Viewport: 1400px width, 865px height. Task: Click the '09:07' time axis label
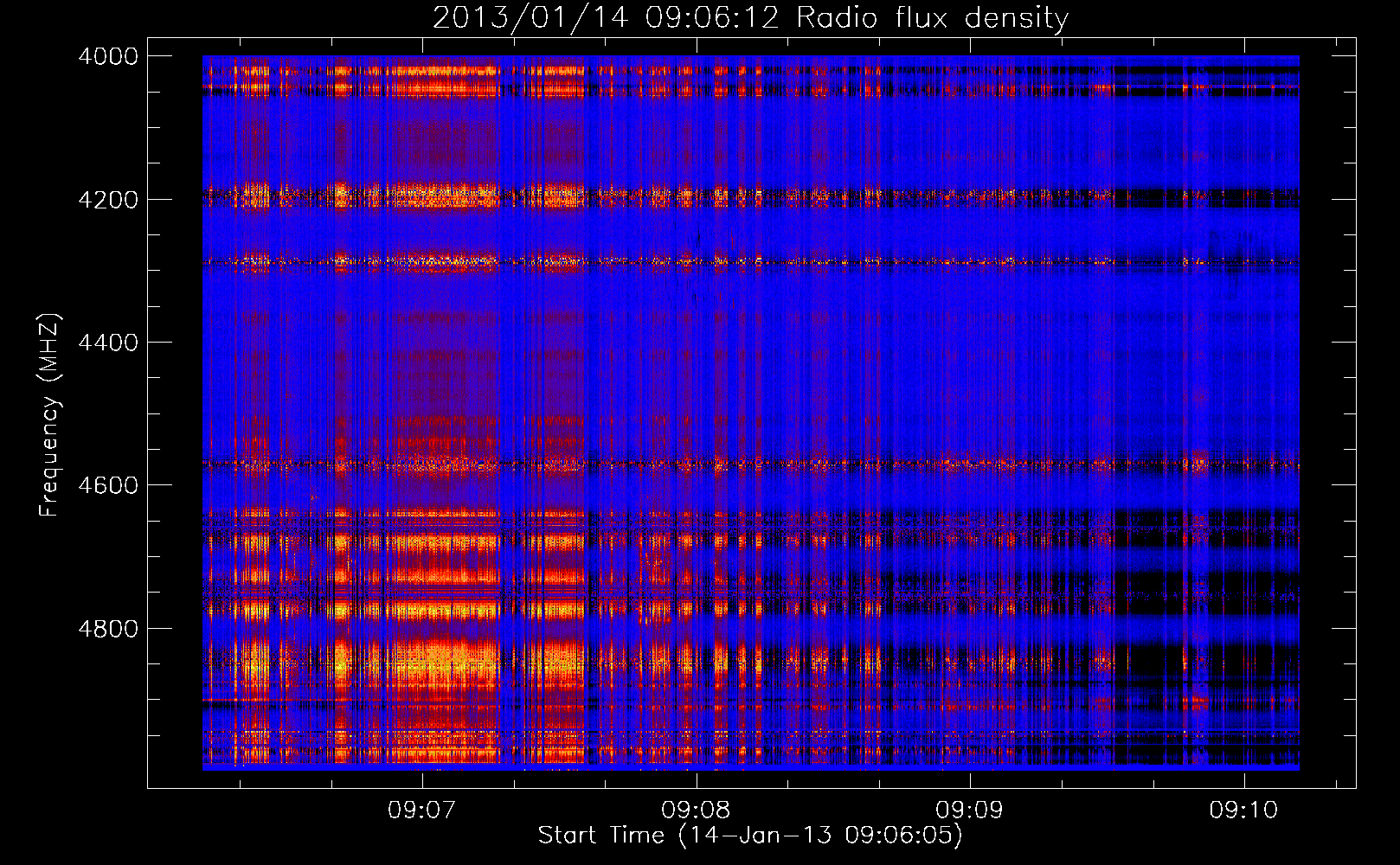(x=421, y=811)
